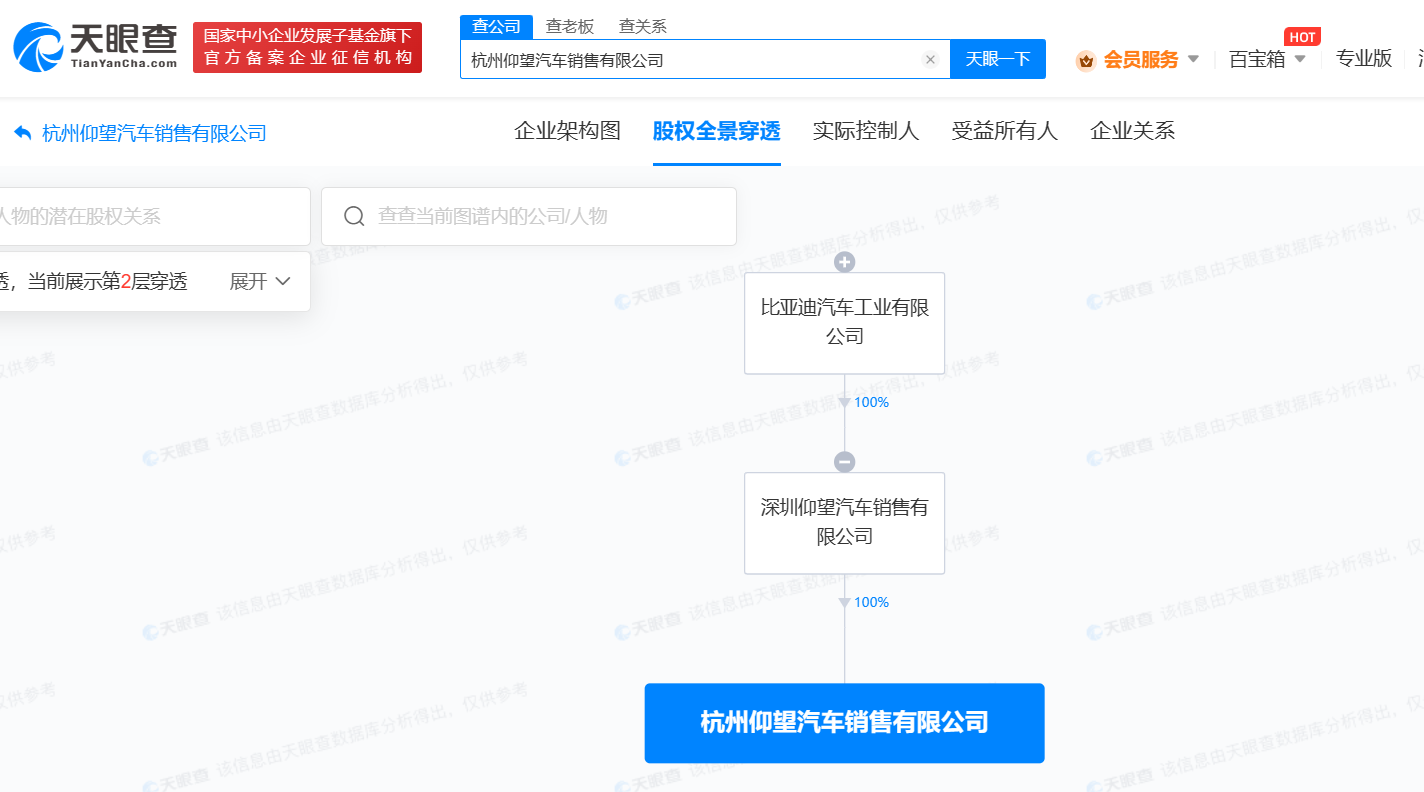The image size is (1424, 792).
Task: Select the 查公司 search tab
Action: (x=496, y=27)
